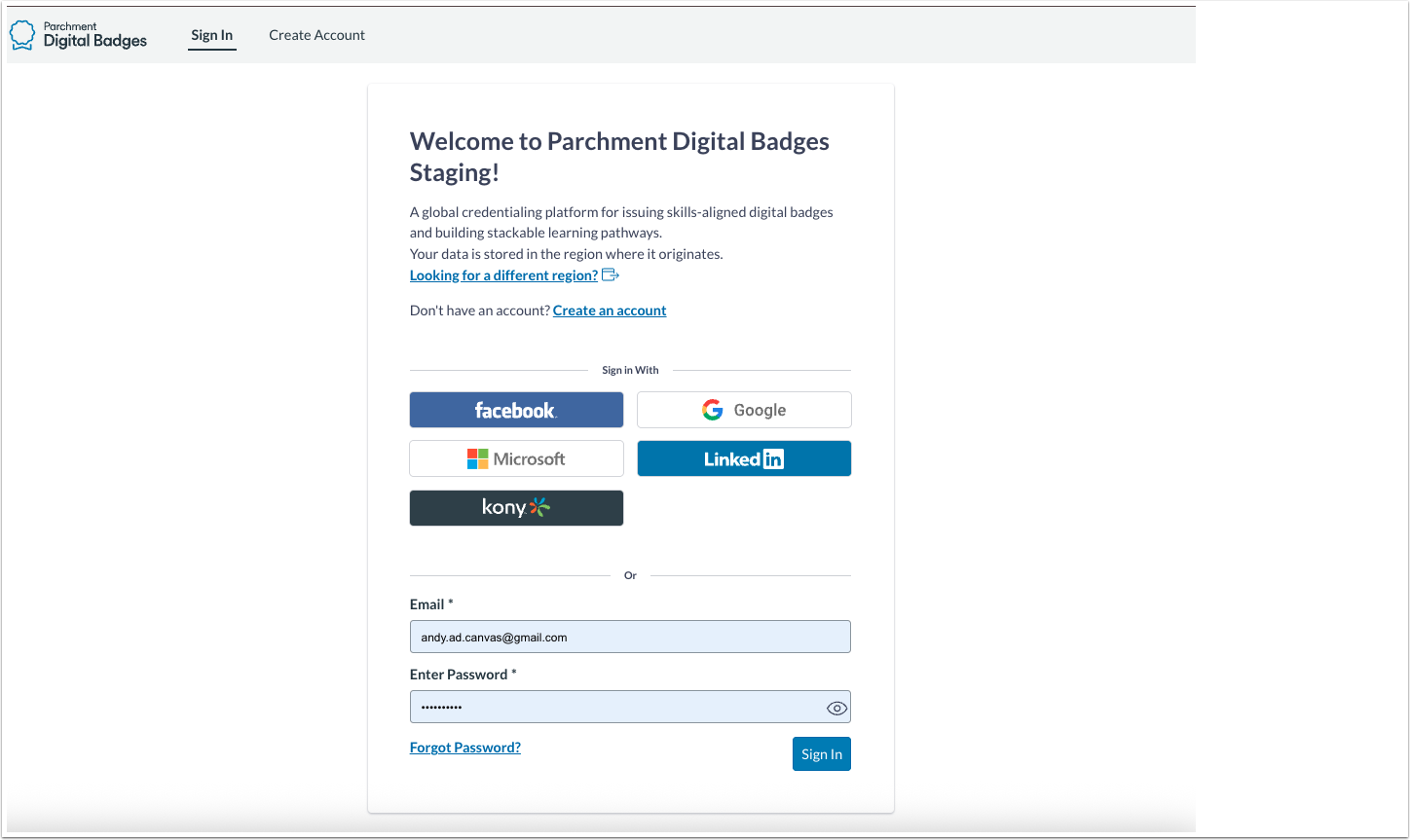Open the Forgot Password link
This screenshot has width=1410, height=840.
[464, 747]
